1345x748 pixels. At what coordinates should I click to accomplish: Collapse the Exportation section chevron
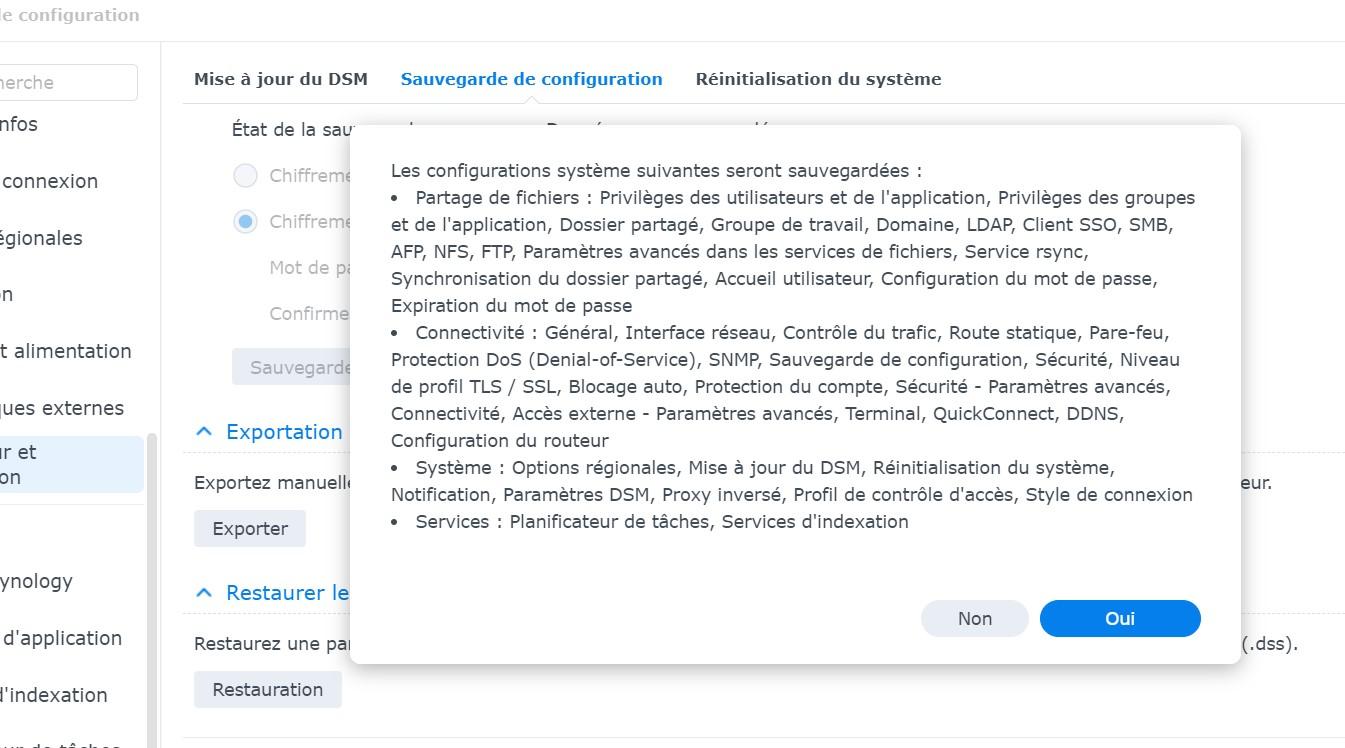pyautogui.click(x=204, y=432)
